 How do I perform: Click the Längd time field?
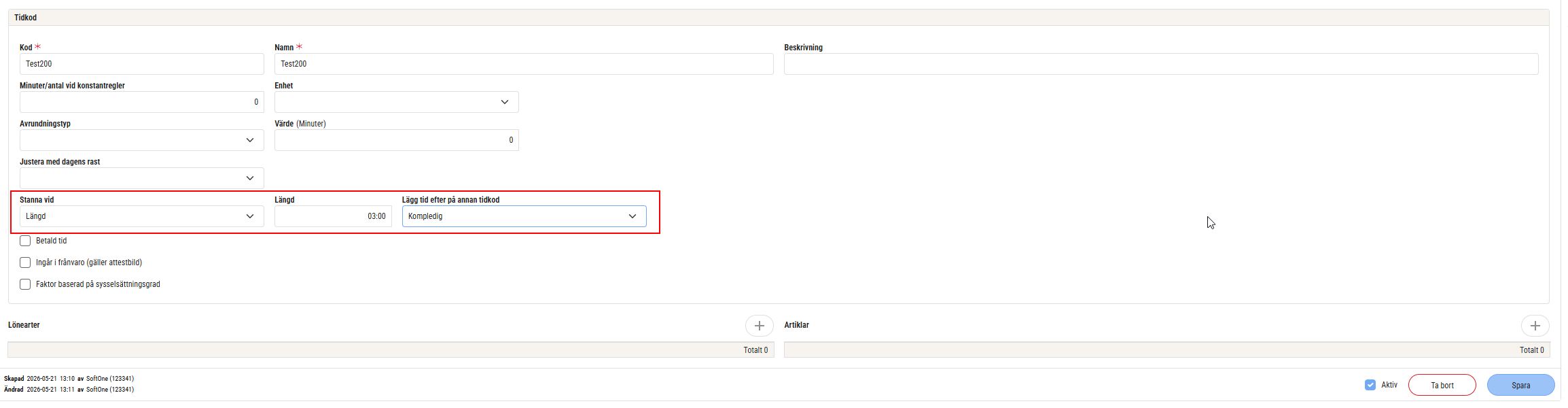333,216
